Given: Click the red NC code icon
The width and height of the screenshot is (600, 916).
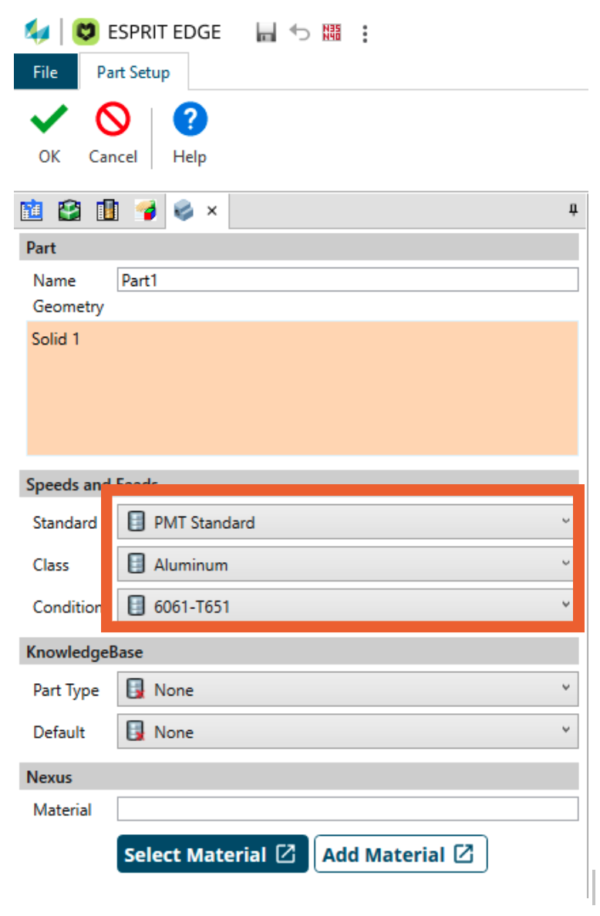Looking at the screenshot, I should [x=331, y=33].
